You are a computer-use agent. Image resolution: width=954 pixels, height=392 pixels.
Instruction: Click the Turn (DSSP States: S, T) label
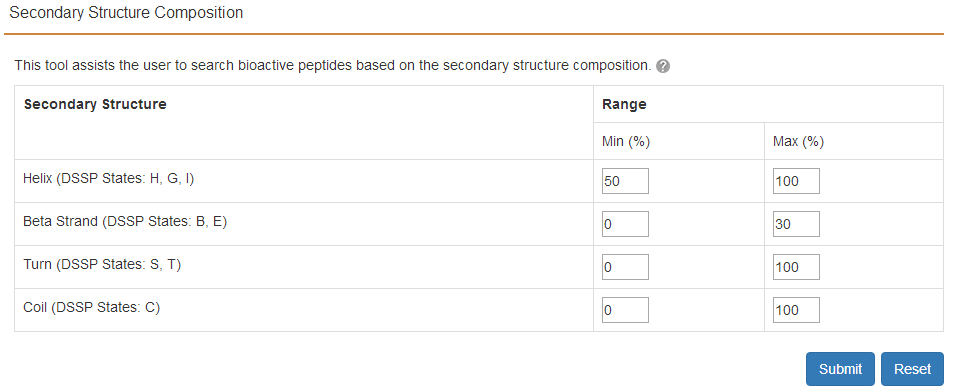(x=102, y=265)
